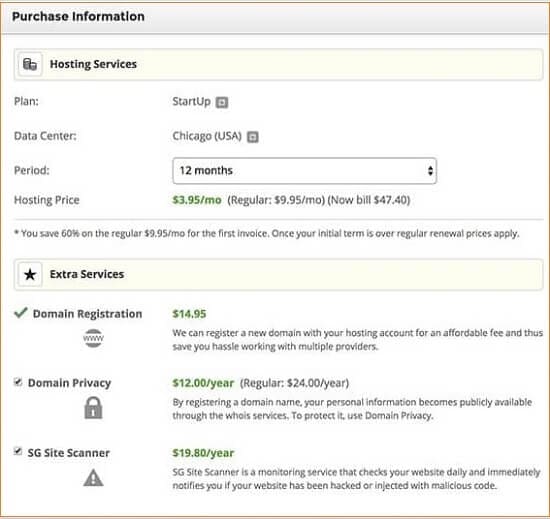Click the $12.00/year domain privacy price
This screenshot has width=550, height=519.
(203, 383)
